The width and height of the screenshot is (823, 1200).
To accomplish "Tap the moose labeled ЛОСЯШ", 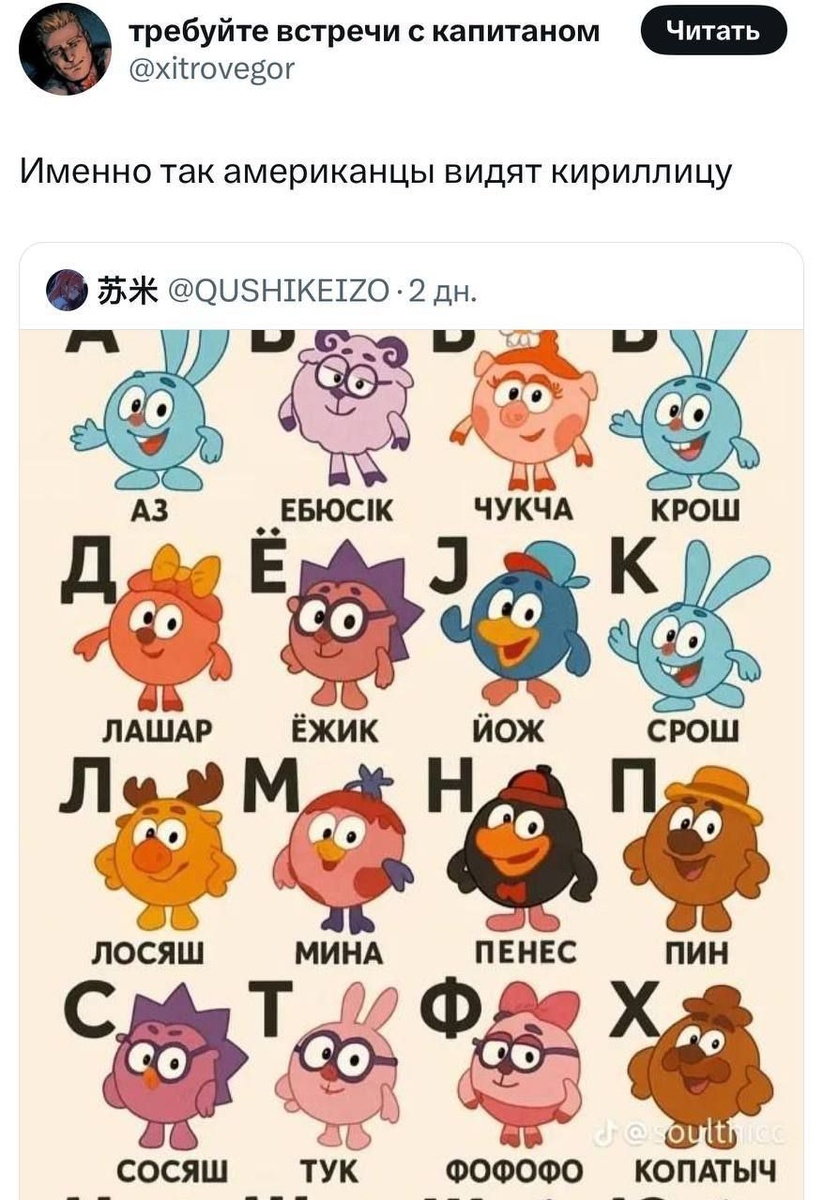I will [166, 847].
